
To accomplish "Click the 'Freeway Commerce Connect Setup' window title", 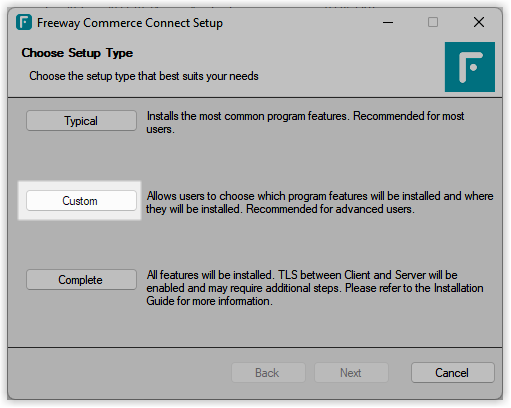I will tap(130, 23).
